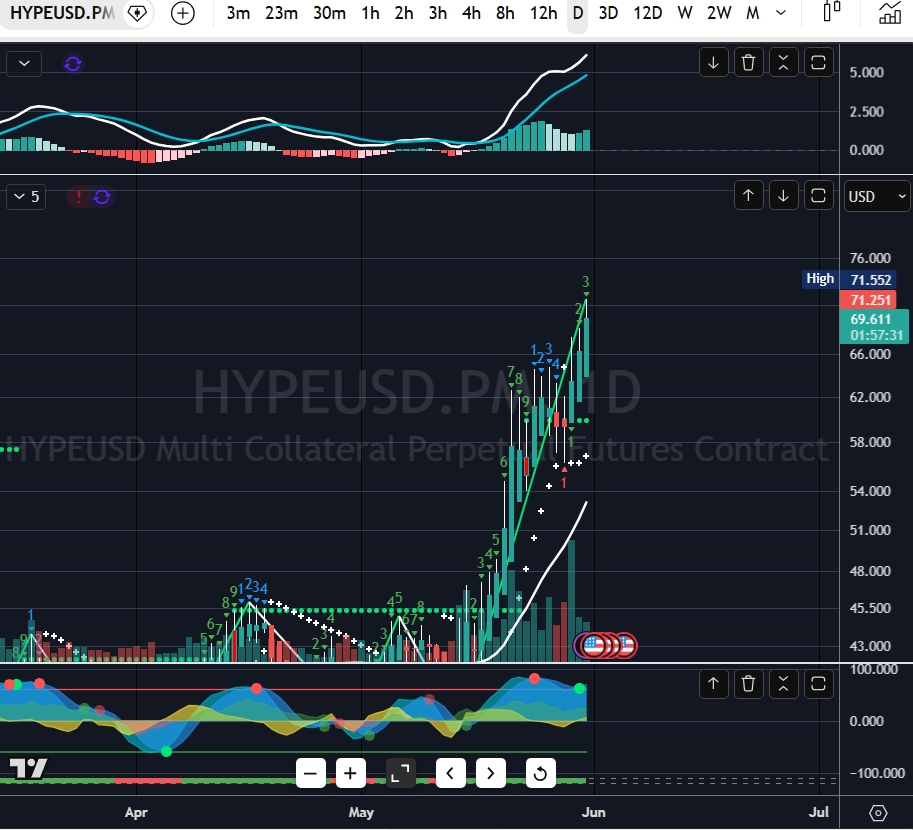Click the HYPEUSD.PM symbol search field
This screenshot has width=913, height=830.
(62, 13)
